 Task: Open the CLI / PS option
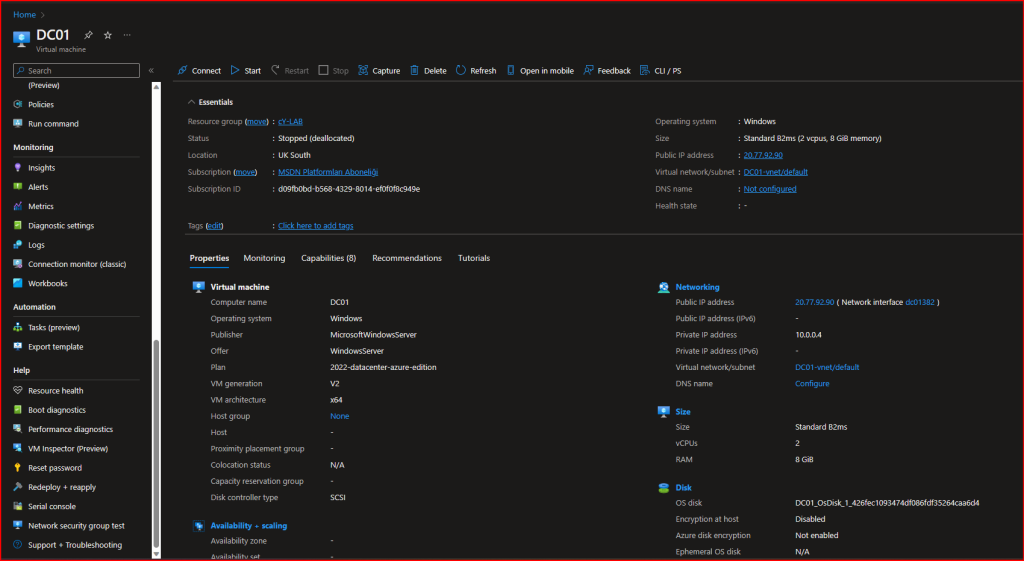click(660, 71)
